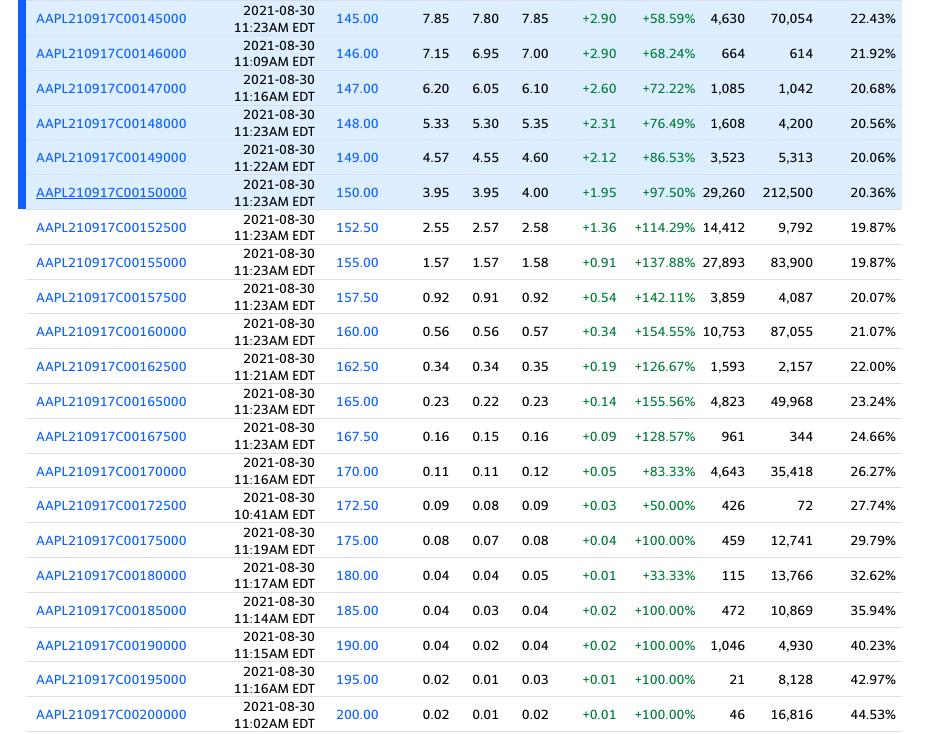Image resolution: width=926 pixels, height=734 pixels.
Task: Click the 200.00 strike price link
Action: pos(357,715)
